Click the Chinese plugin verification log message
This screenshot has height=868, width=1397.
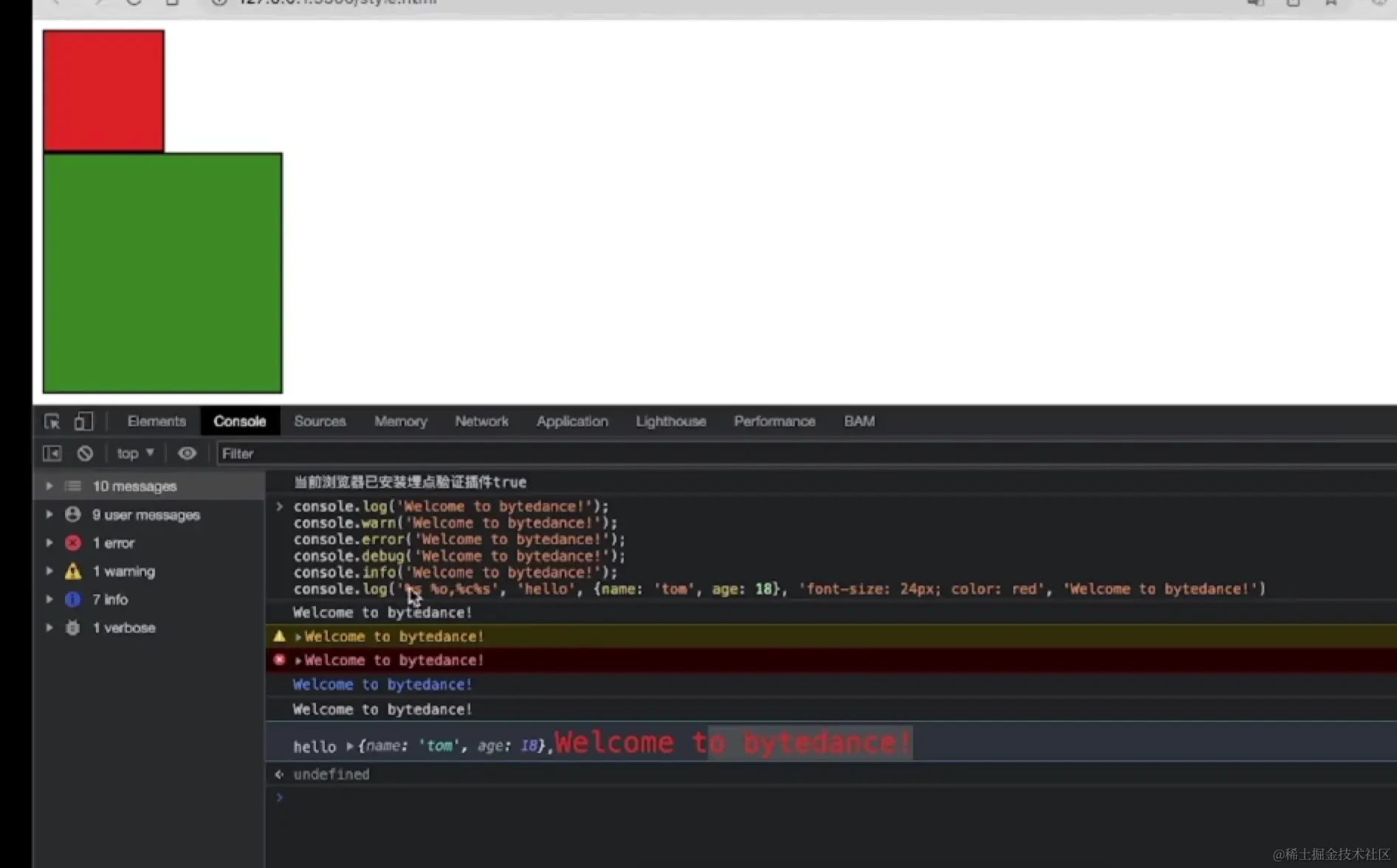410,482
